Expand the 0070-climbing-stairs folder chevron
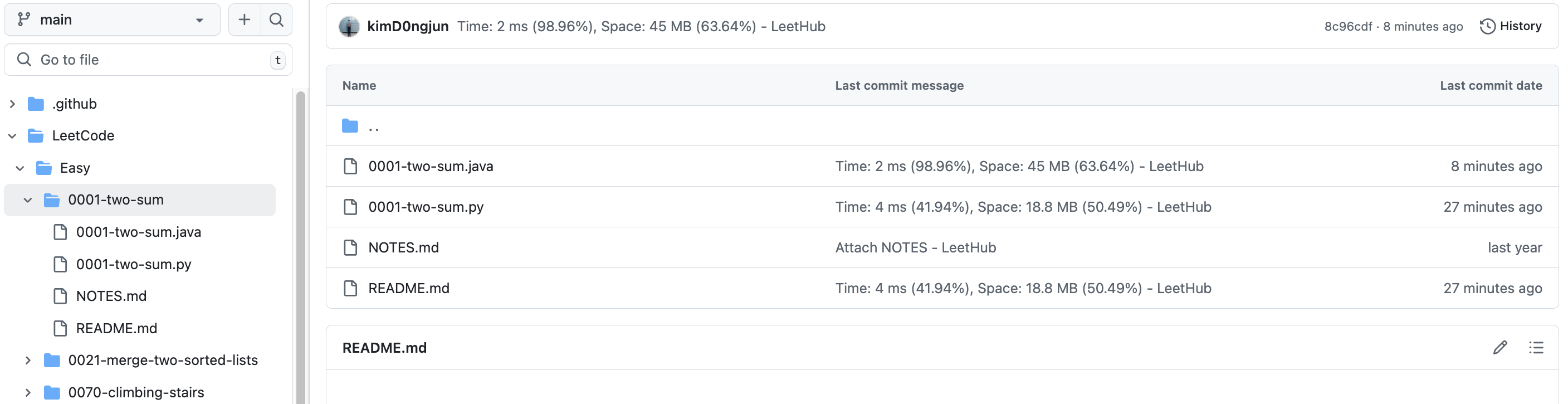Screen dimensions: 1568x404 click(x=28, y=392)
